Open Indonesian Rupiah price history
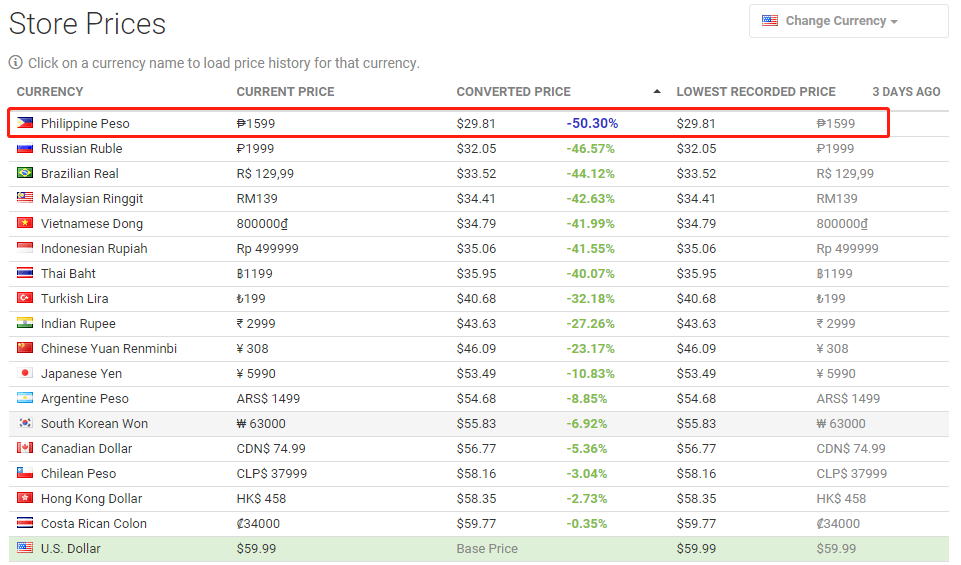Viewport: 961px width, 565px height. [x=94, y=249]
